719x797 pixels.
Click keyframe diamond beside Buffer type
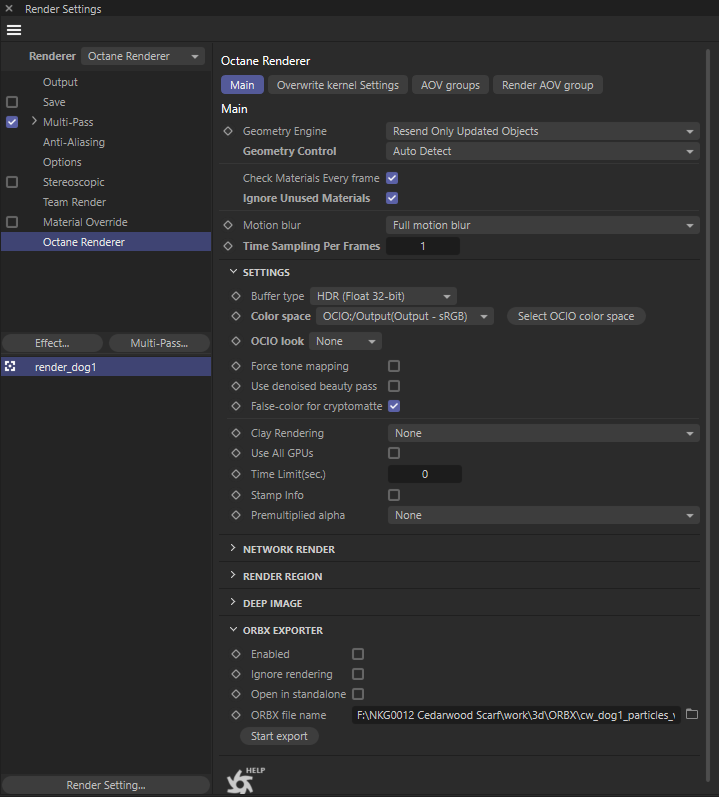[x=237, y=296]
